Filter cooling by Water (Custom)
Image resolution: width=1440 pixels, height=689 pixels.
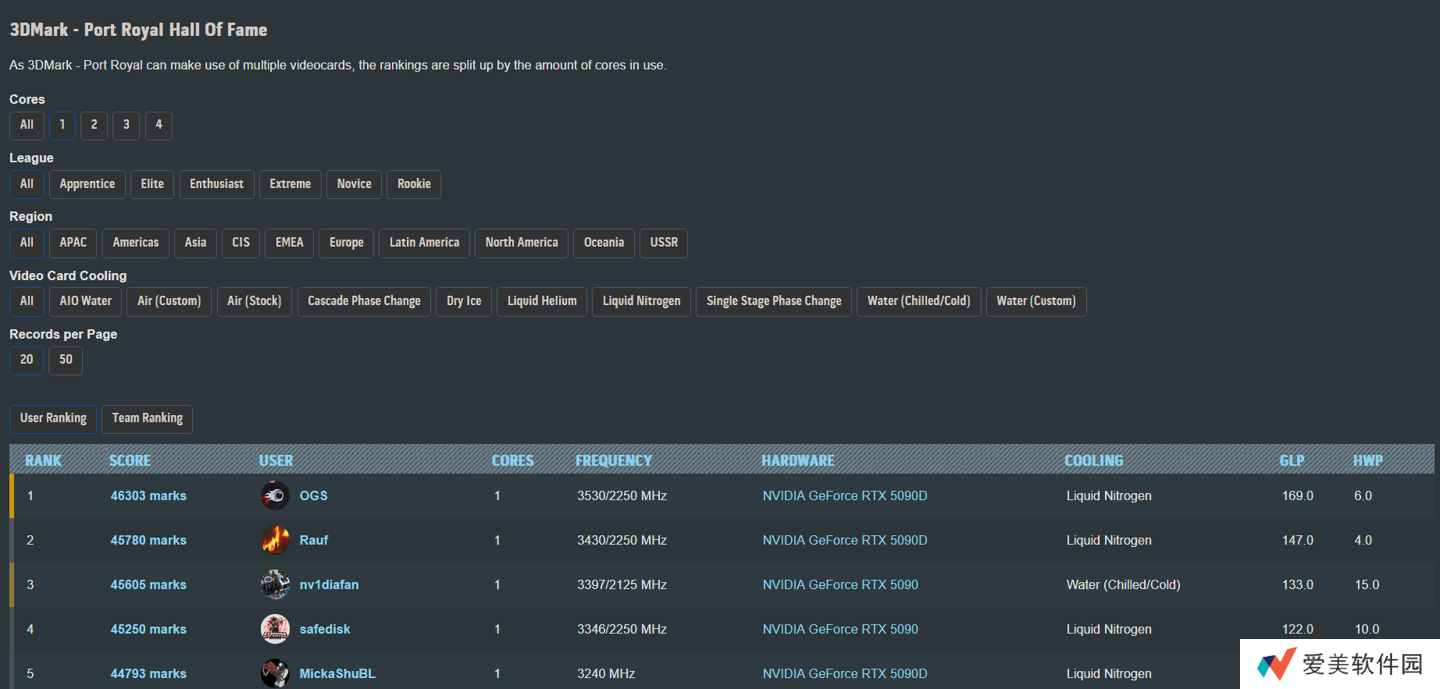click(x=1036, y=301)
